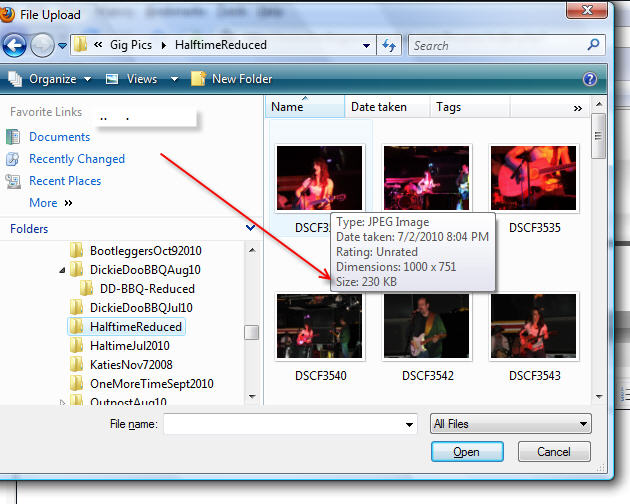Select the band-on-stage thumbnail in top row
The width and height of the screenshot is (630, 504).
pyautogui.click(x=426, y=178)
